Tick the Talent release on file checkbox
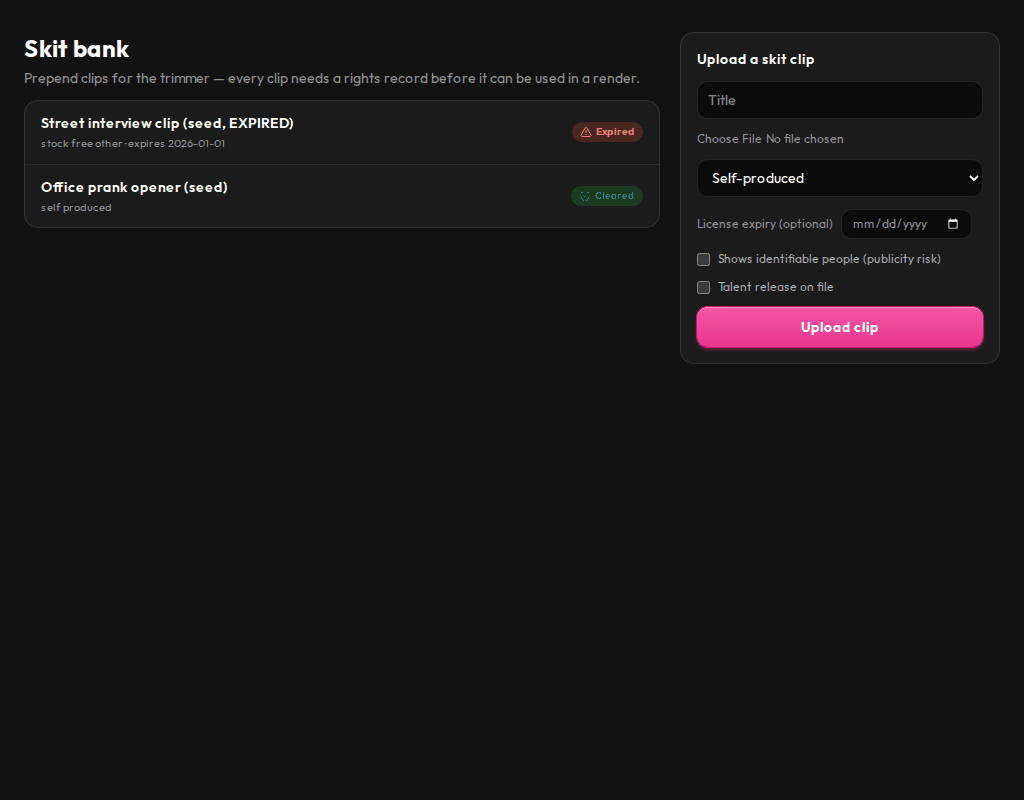Image resolution: width=1024 pixels, height=800 pixels. [x=703, y=287]
